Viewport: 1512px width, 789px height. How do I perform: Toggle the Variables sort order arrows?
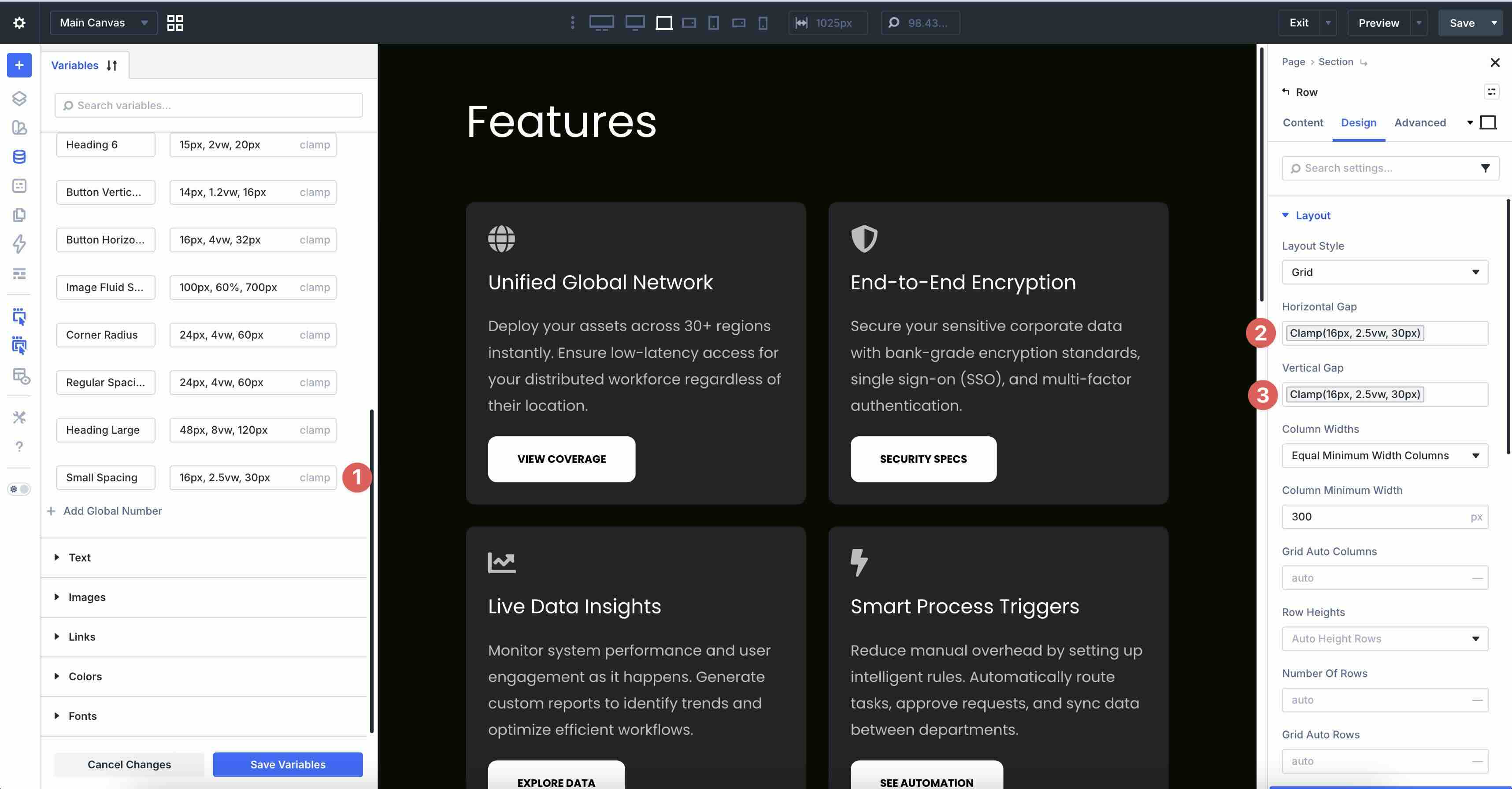click(x=112, y=66)
